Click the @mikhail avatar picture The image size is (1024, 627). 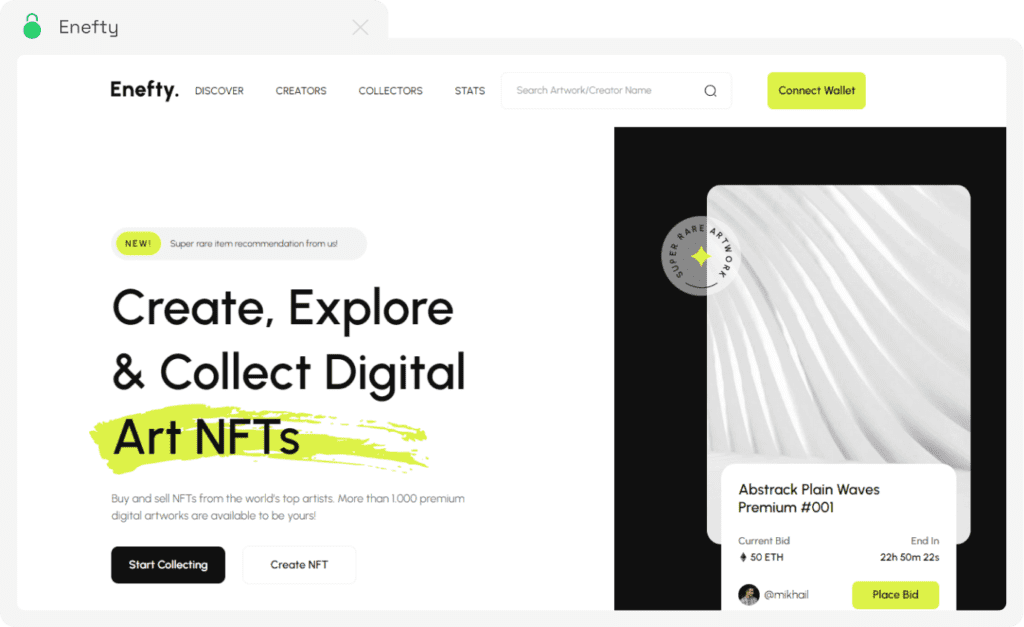tap(748, 594)
